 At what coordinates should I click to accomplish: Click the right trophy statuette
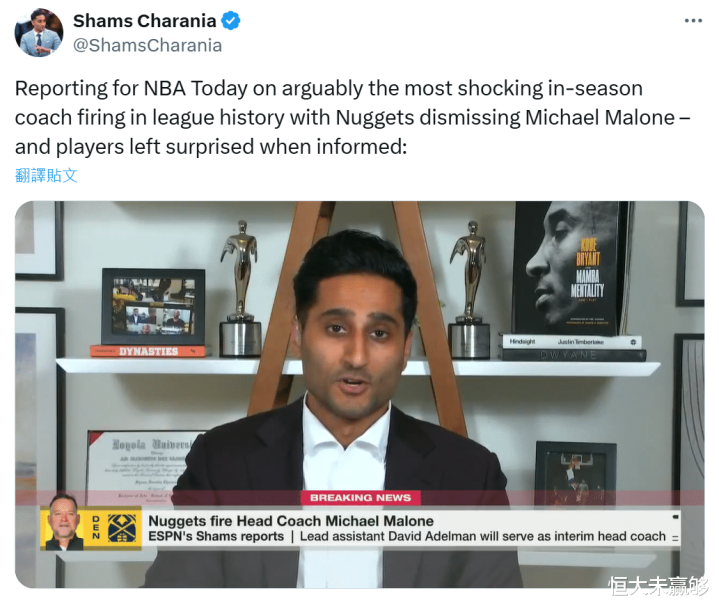(469, 289)
